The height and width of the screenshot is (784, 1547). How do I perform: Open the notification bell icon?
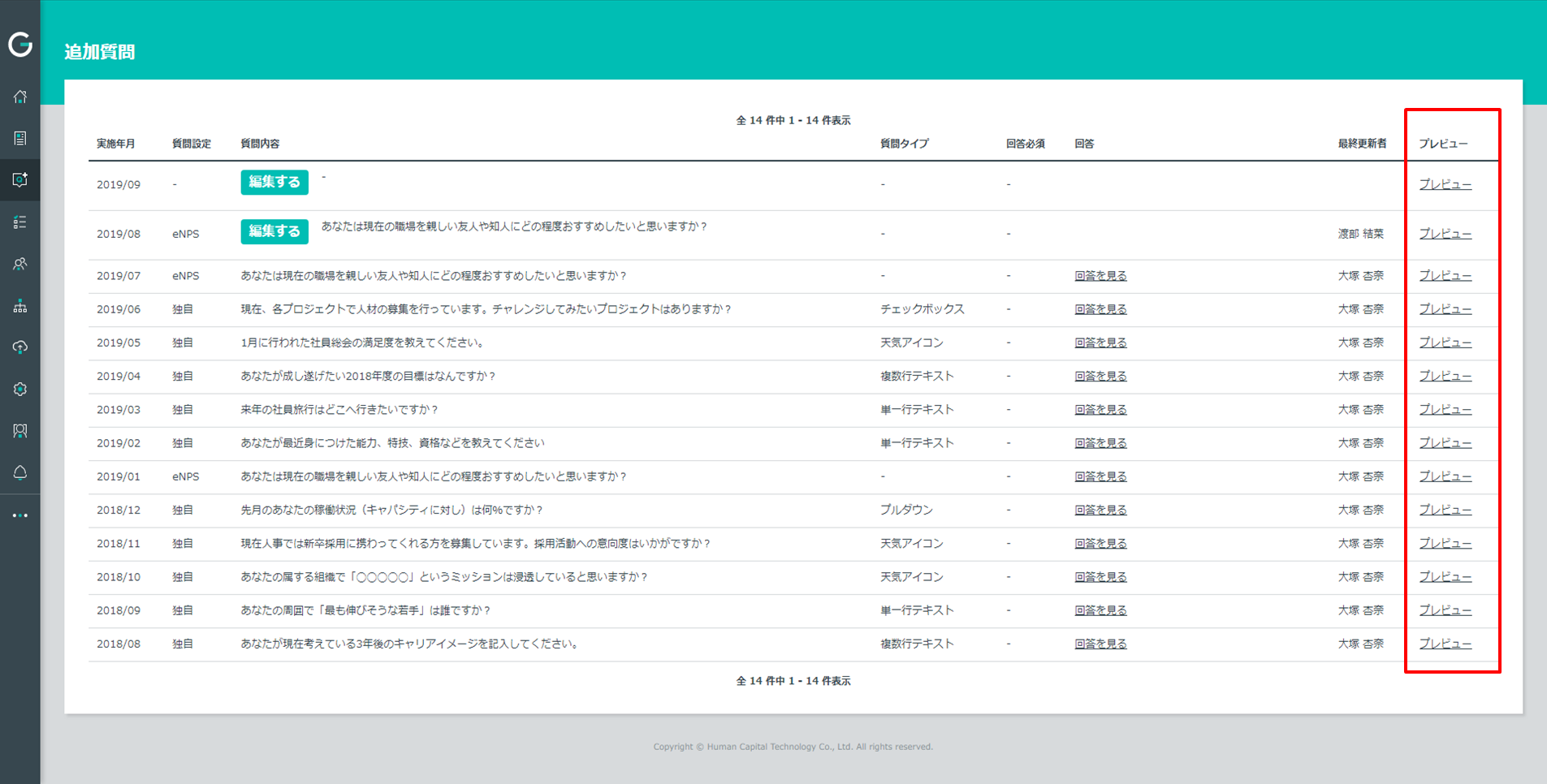[x=20, y=472]
